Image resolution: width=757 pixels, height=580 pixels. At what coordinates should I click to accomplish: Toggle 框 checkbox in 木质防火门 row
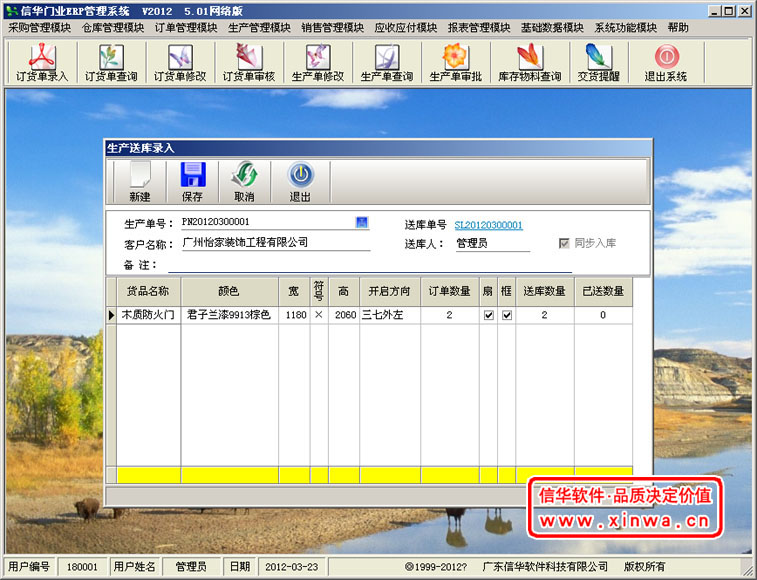click(507, 315)
